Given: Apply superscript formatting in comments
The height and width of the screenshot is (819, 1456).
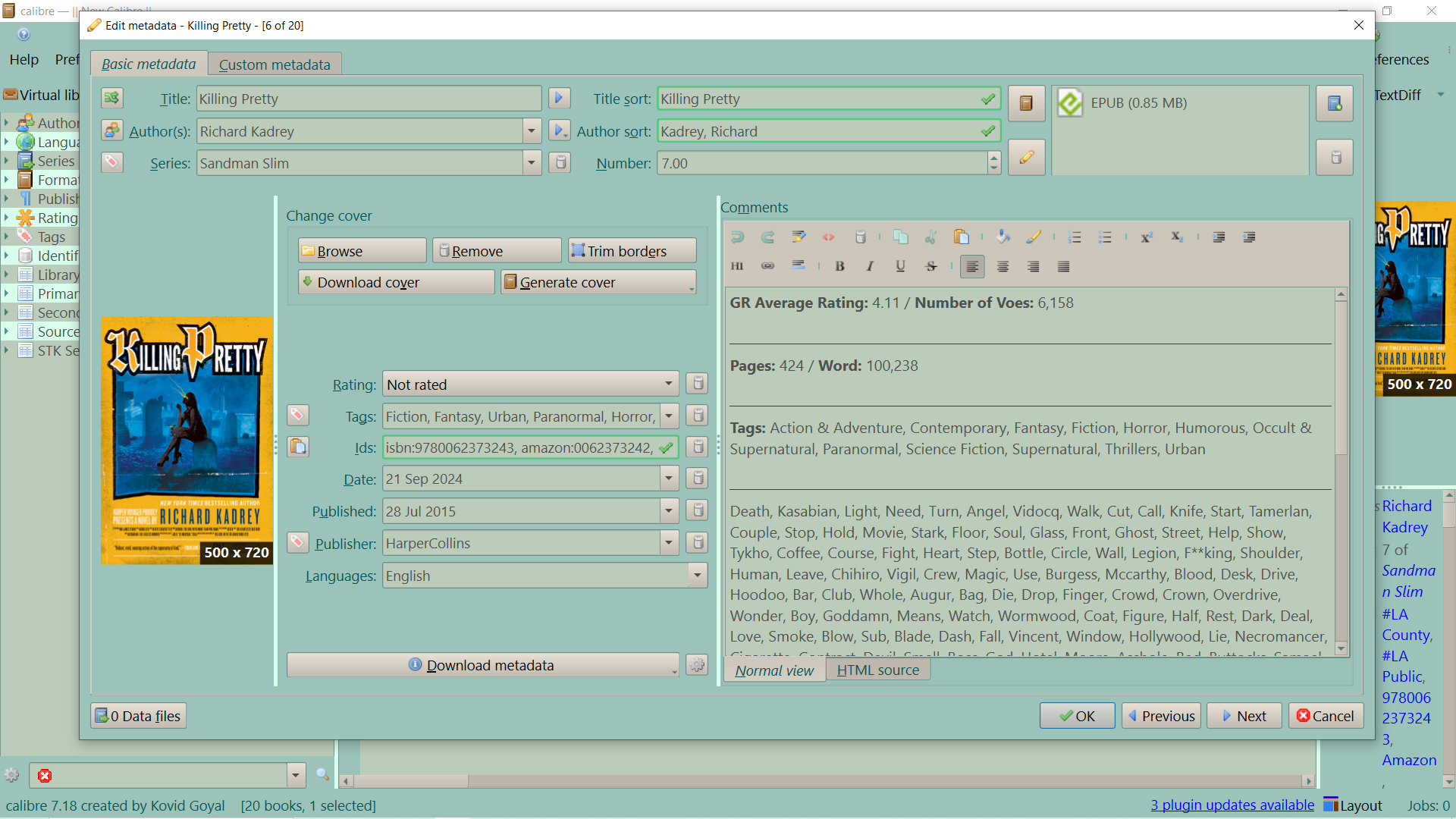Looking at the screenshot, I should (1146, 237).
